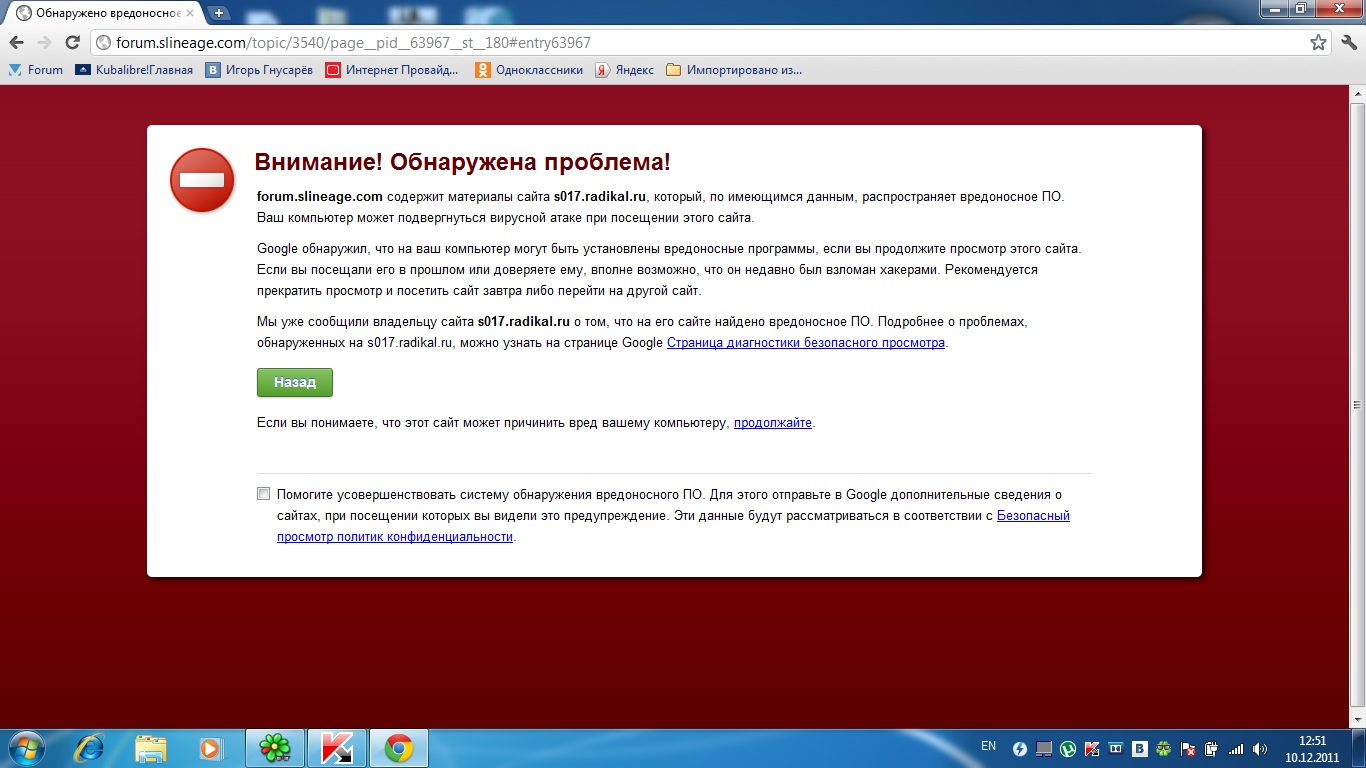Open Windows Media Player from the taskbar

[x=210, y=748]
